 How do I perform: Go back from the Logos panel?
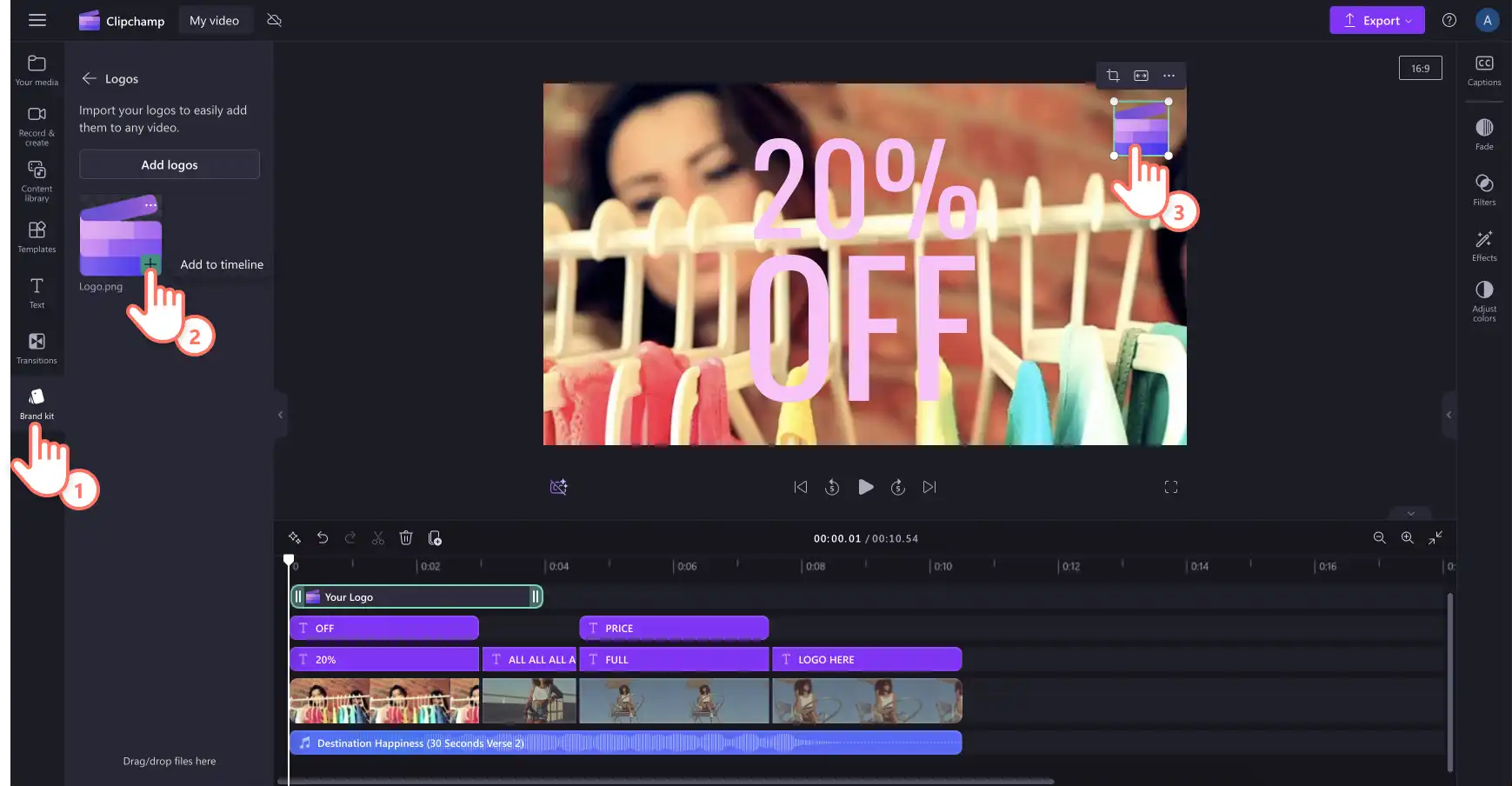[x=89, y=78]
